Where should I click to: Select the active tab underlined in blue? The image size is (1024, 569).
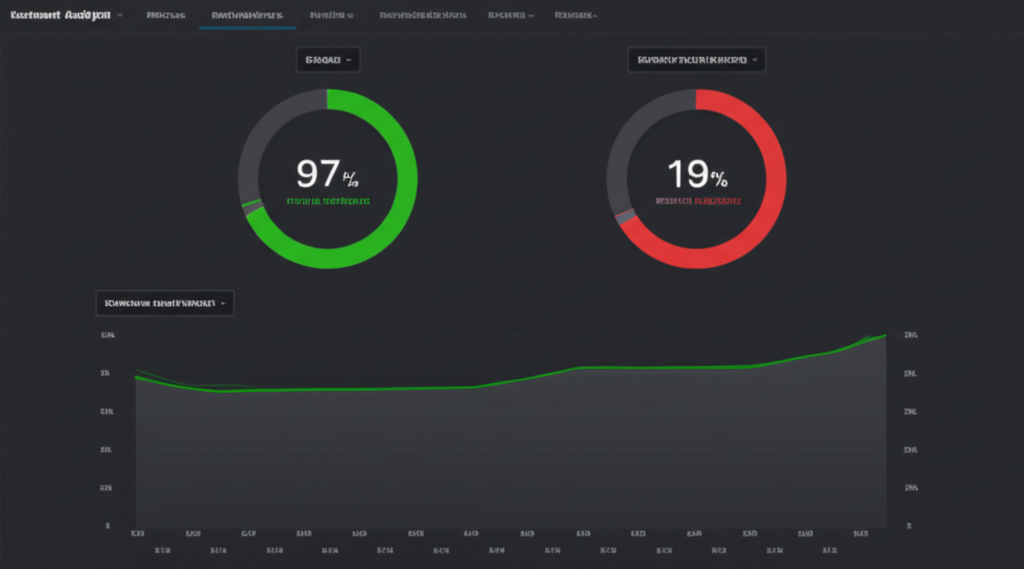coord(247,15)
